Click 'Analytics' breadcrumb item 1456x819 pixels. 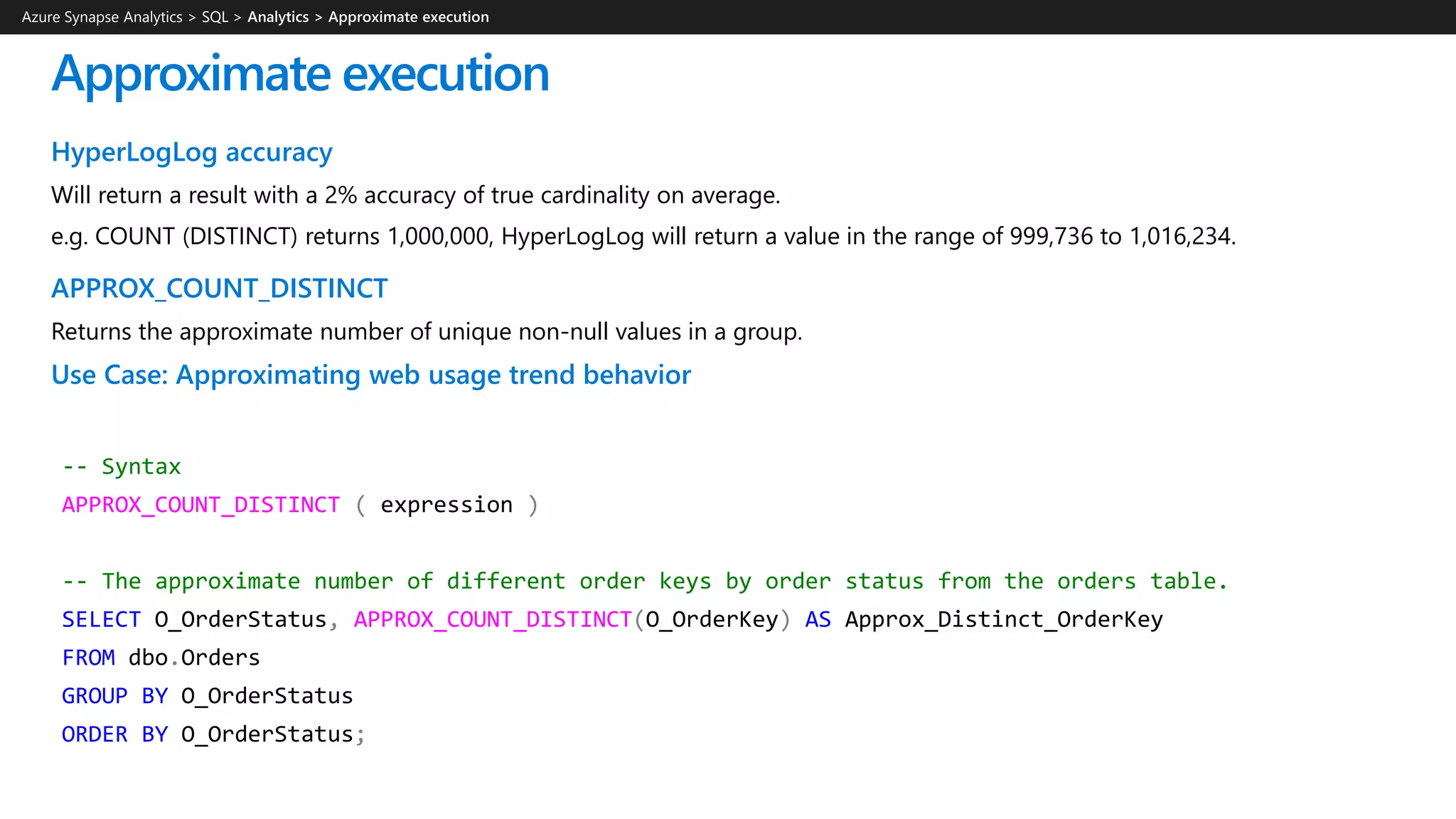click(278, 17)
